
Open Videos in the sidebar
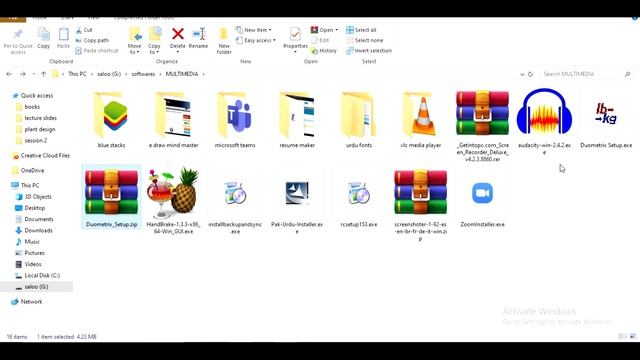pyautogui.click(x=28, y=264)
